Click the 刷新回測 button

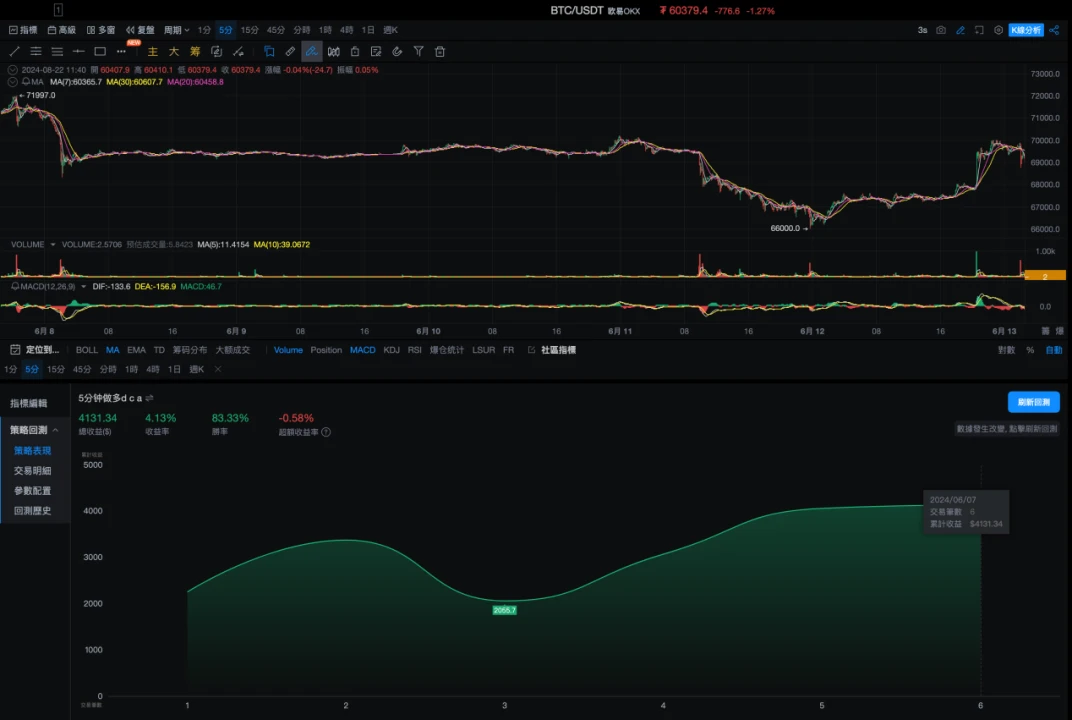tap(1033, 402)
